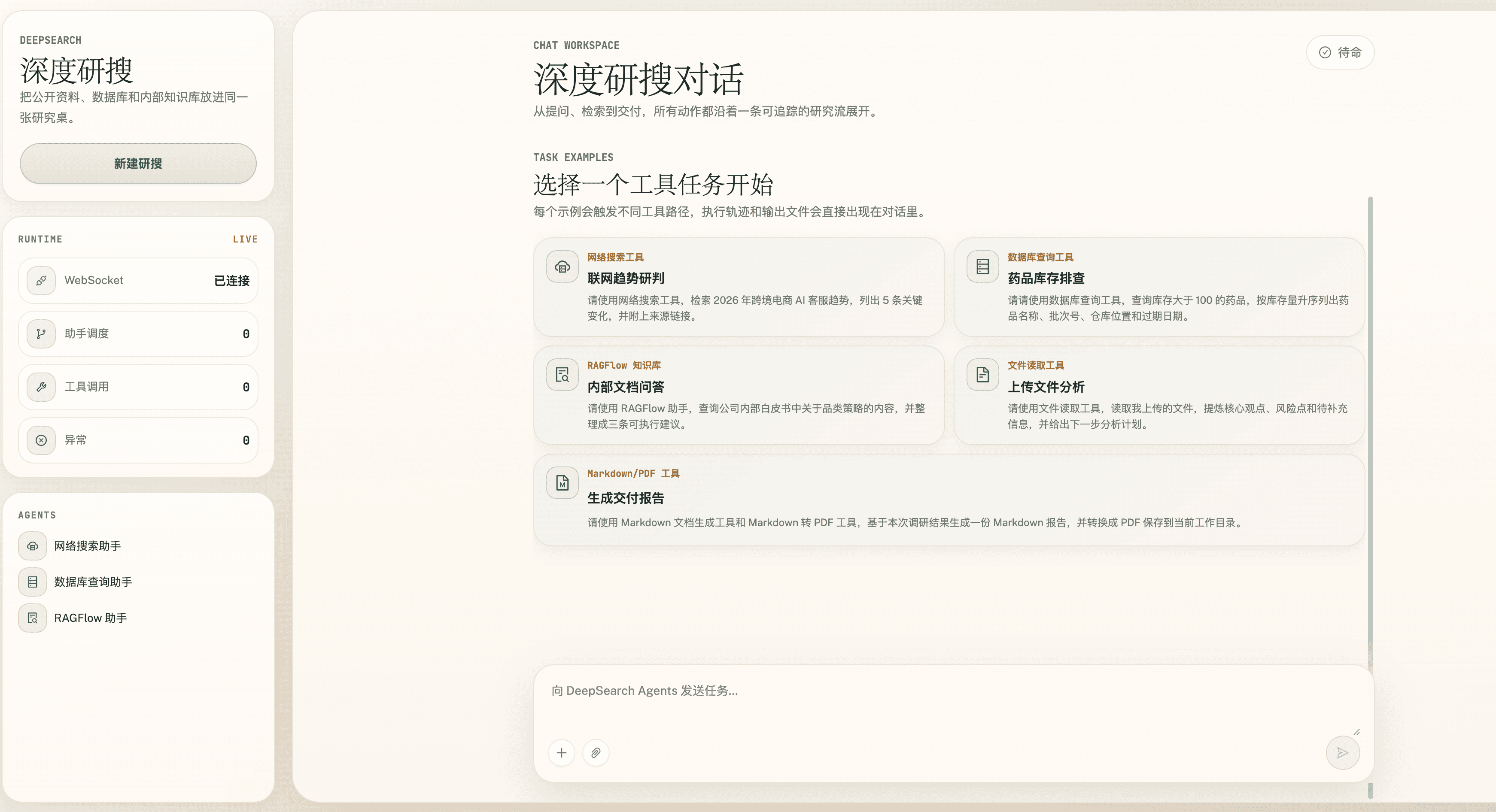This screenshot has width=1496, height=812.
Task: Click the LIVE runtime indicator
Action: click(245, 239)
